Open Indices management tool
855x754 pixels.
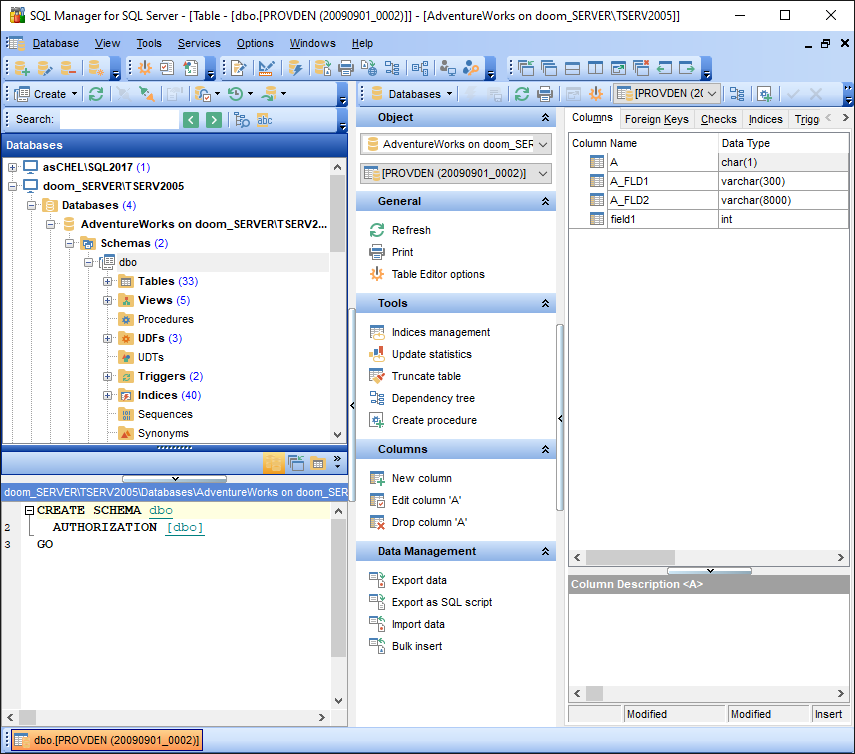(441, 332)
